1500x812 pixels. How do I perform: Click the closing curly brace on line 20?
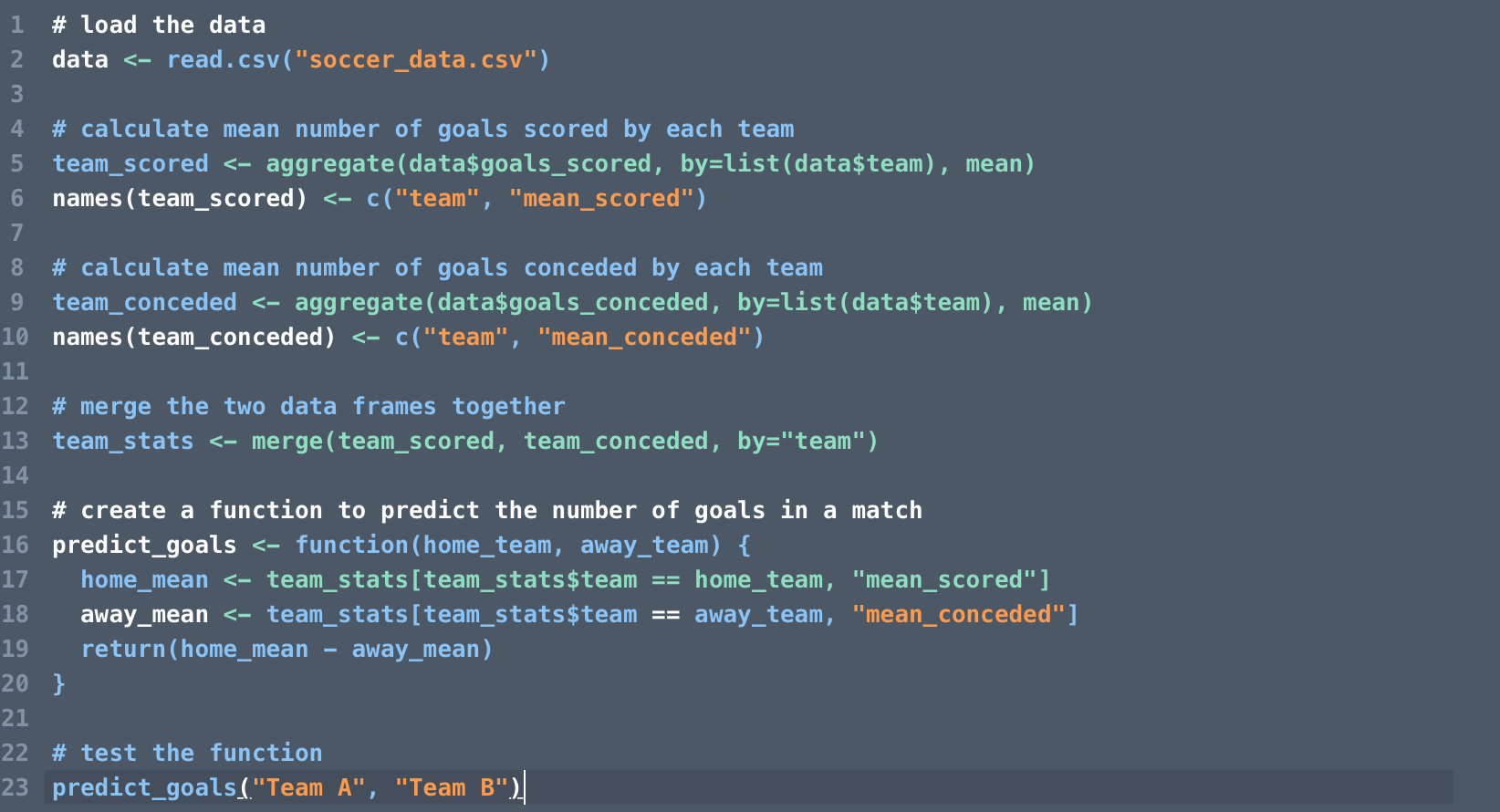coord(58,683)
